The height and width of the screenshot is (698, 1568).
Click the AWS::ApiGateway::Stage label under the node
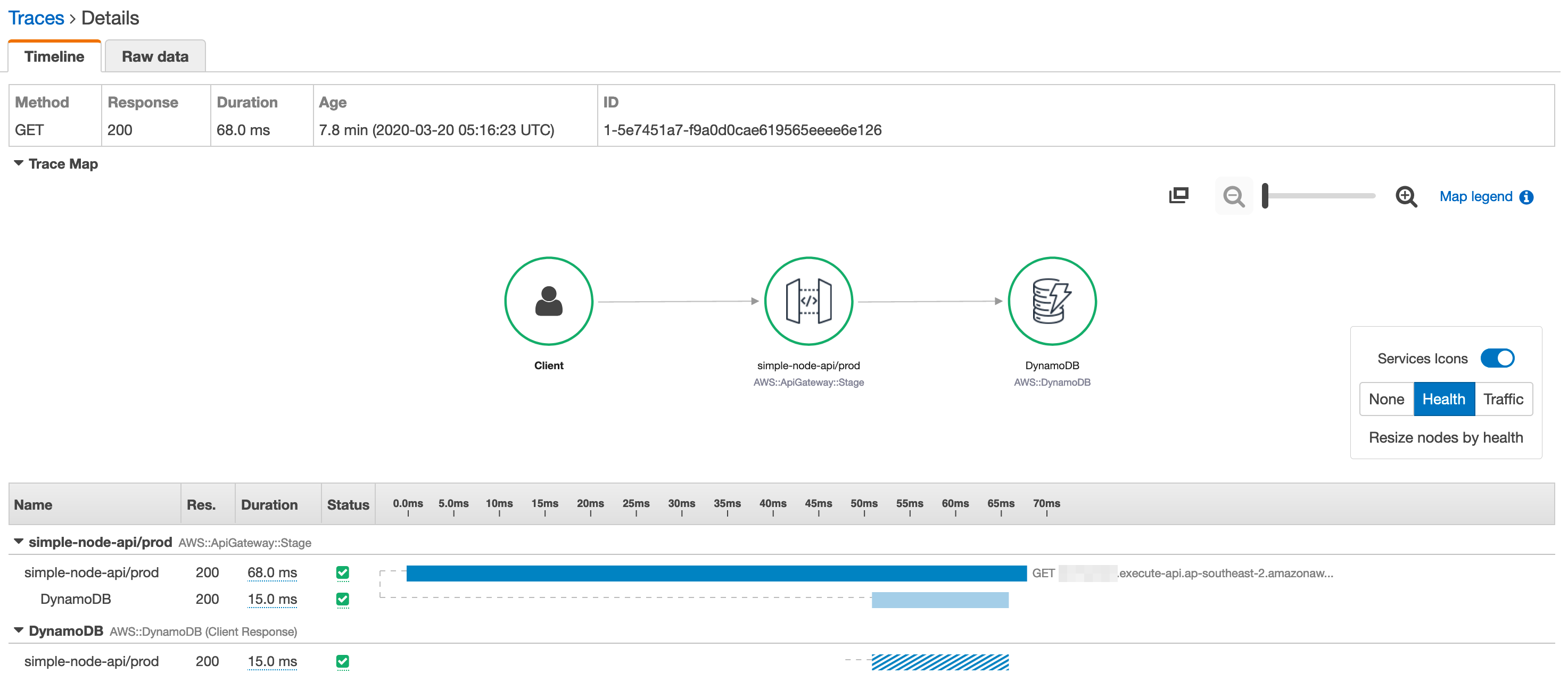[x=808, y=382]
